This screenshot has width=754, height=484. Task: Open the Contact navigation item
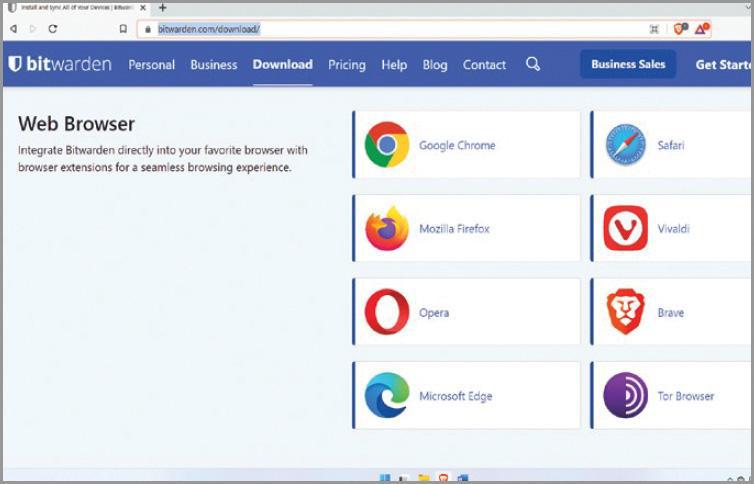click(484, 64)
